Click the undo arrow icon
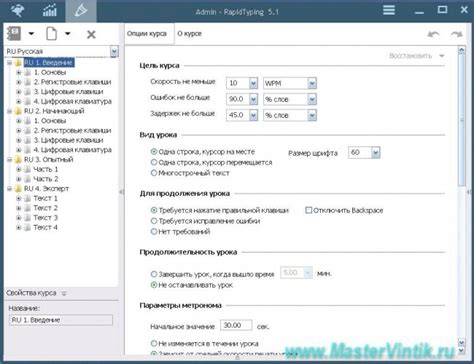The height and width of the screenshot is (364, 474). pos(433,34)
